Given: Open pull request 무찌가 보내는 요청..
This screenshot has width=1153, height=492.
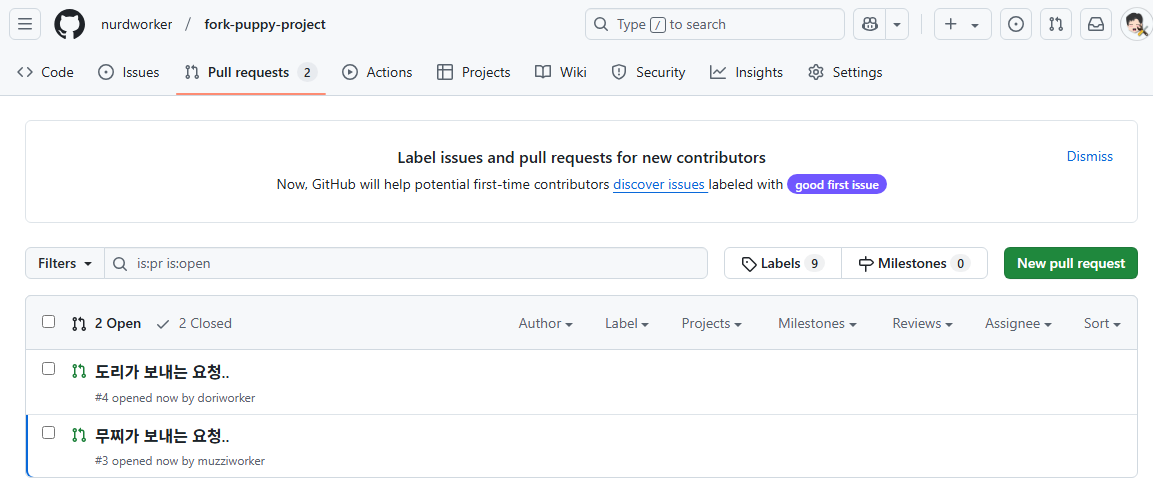Looking at the screenshot, I should pyautogui.click(x=163, y=435).
